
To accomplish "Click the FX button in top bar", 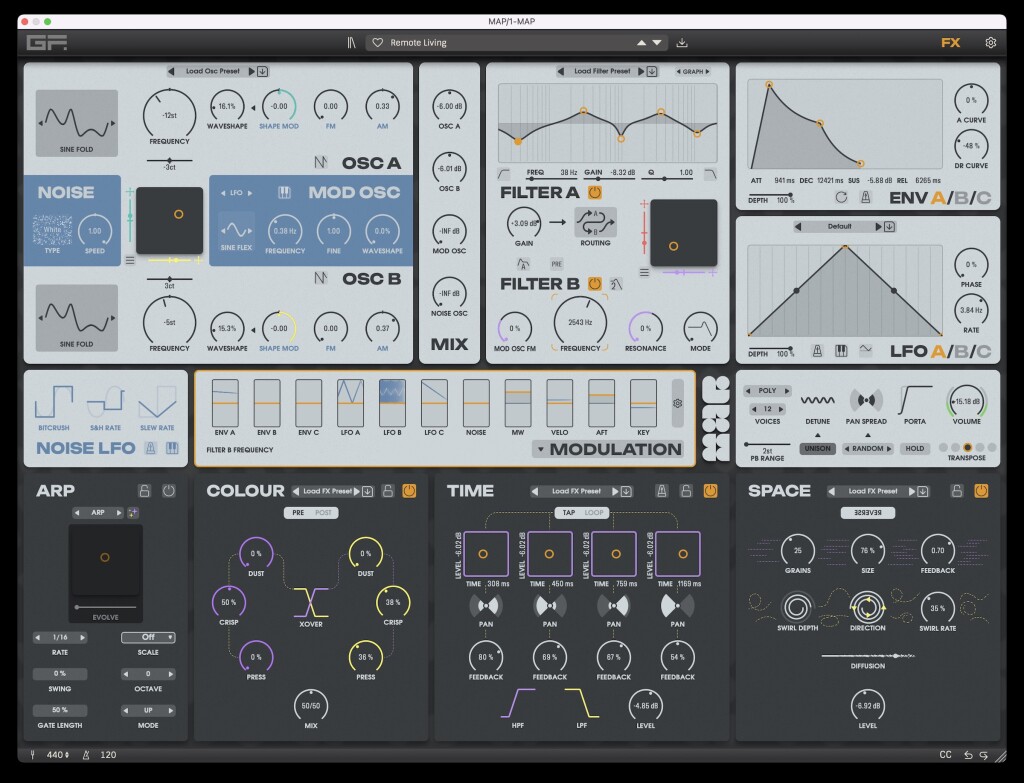I will (950, 43).
